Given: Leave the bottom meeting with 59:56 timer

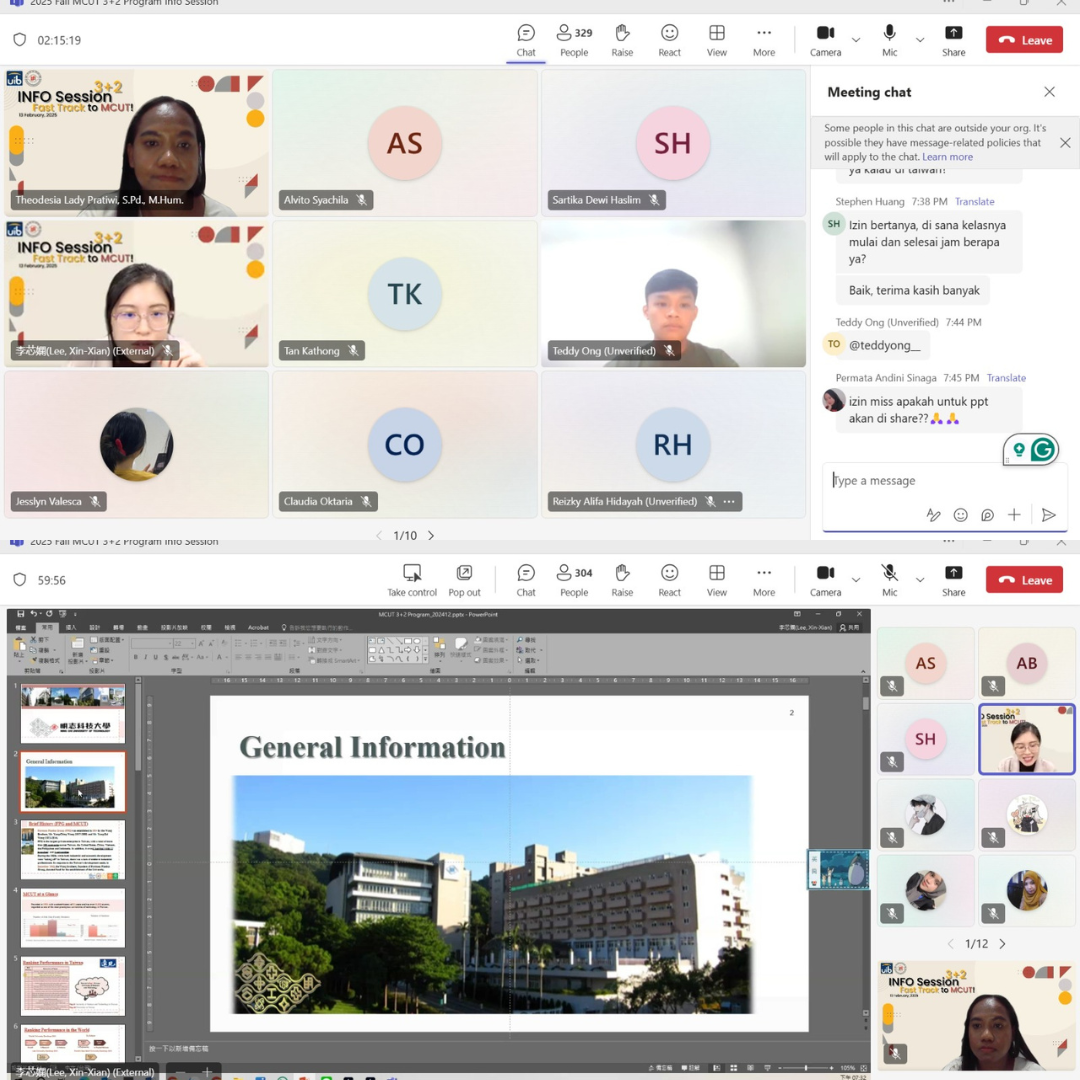Looking at the screenshot, I should pyautogui.click(x=1024, y=580).
